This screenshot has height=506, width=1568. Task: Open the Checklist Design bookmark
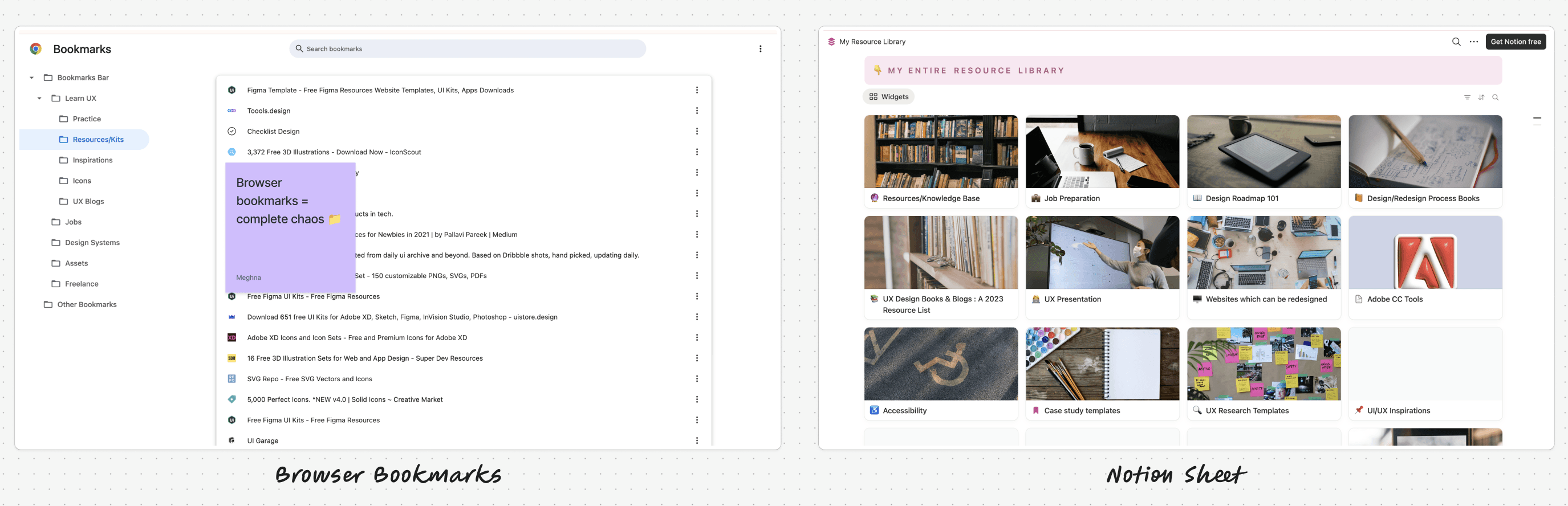[x=273, y=132]
